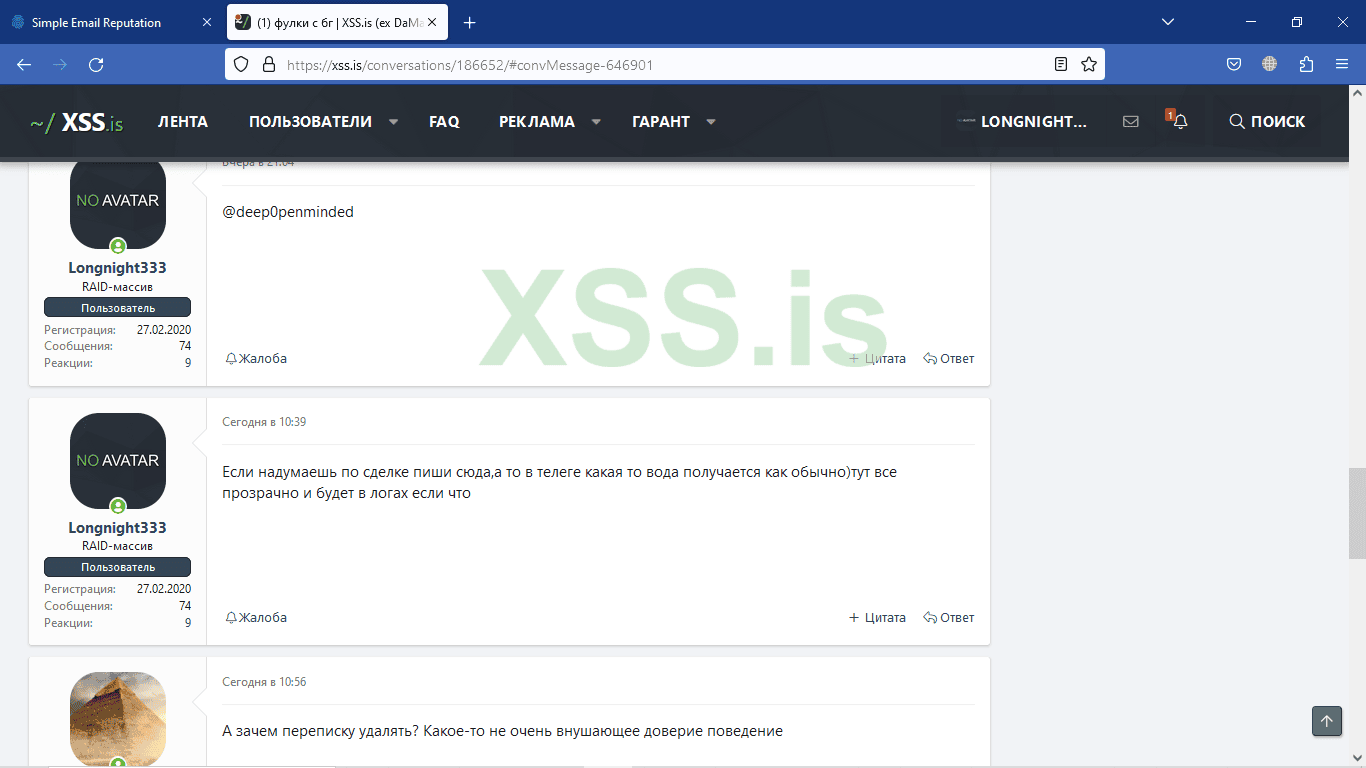List all tabs dropdown arrow
This screenshot has width=1366, height=768.
click(x=1169, y=22)
